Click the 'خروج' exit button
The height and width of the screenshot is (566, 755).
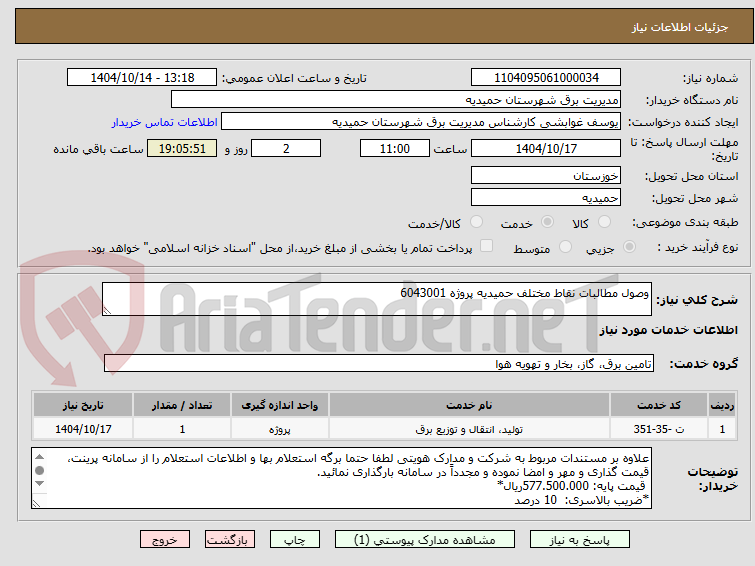[x=165, y=540]
